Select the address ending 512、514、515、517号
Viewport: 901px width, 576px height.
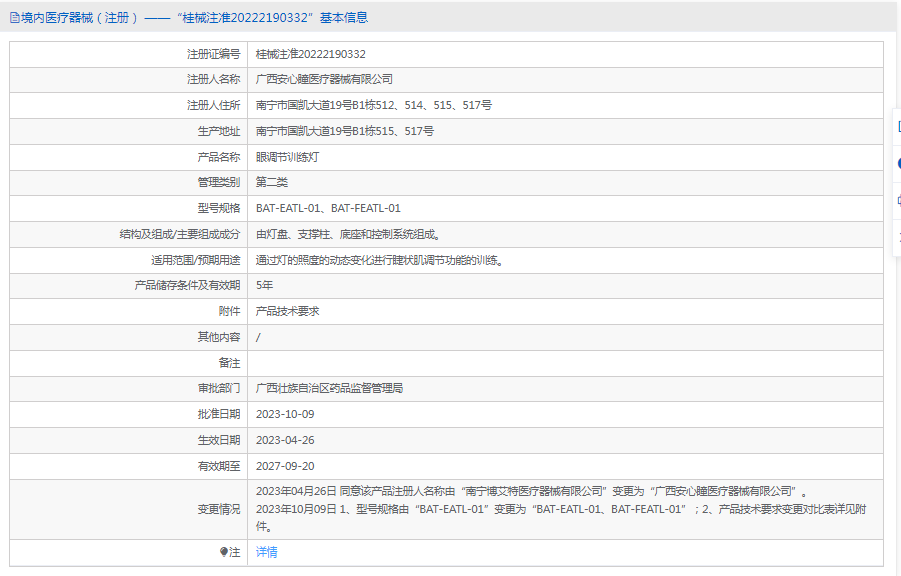click(374, 105)
